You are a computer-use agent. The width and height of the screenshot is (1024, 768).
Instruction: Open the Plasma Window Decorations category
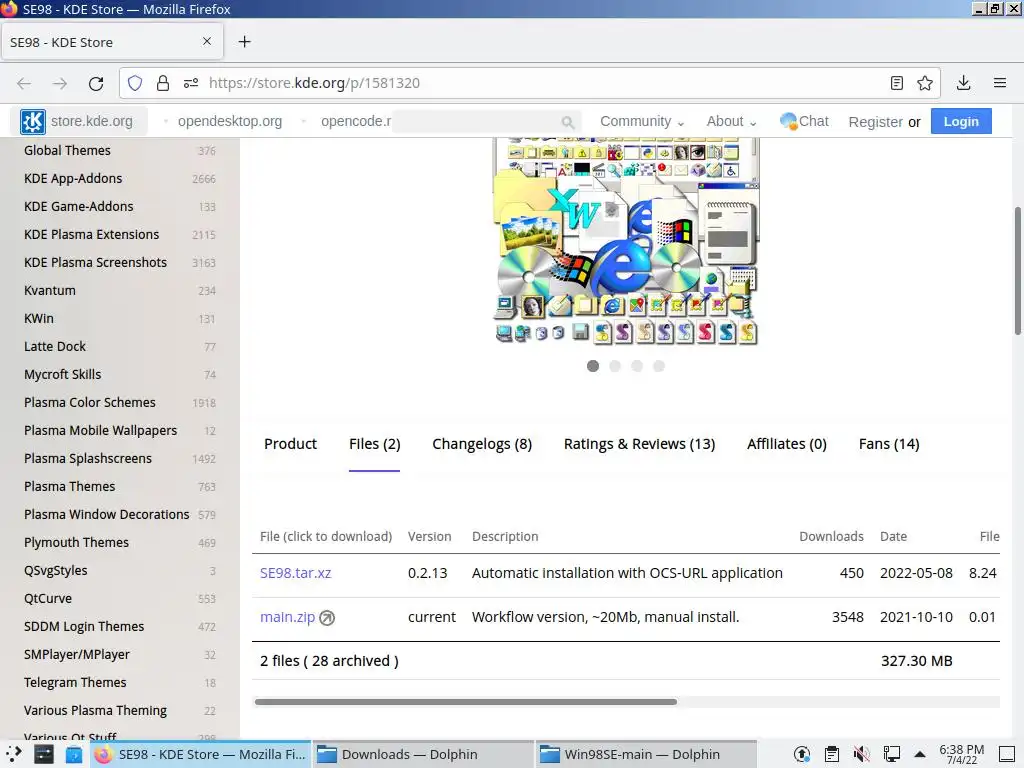106,515
